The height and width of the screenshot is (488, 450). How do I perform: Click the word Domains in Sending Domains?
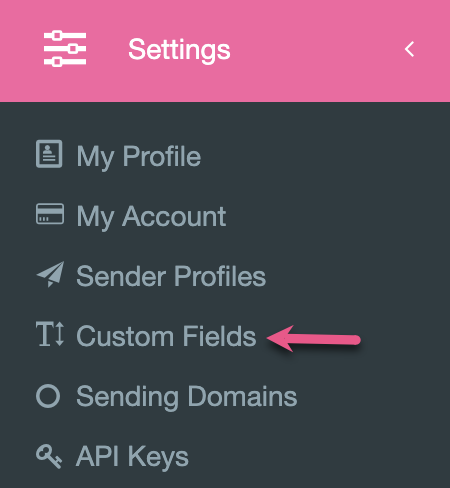pos(242,396)
